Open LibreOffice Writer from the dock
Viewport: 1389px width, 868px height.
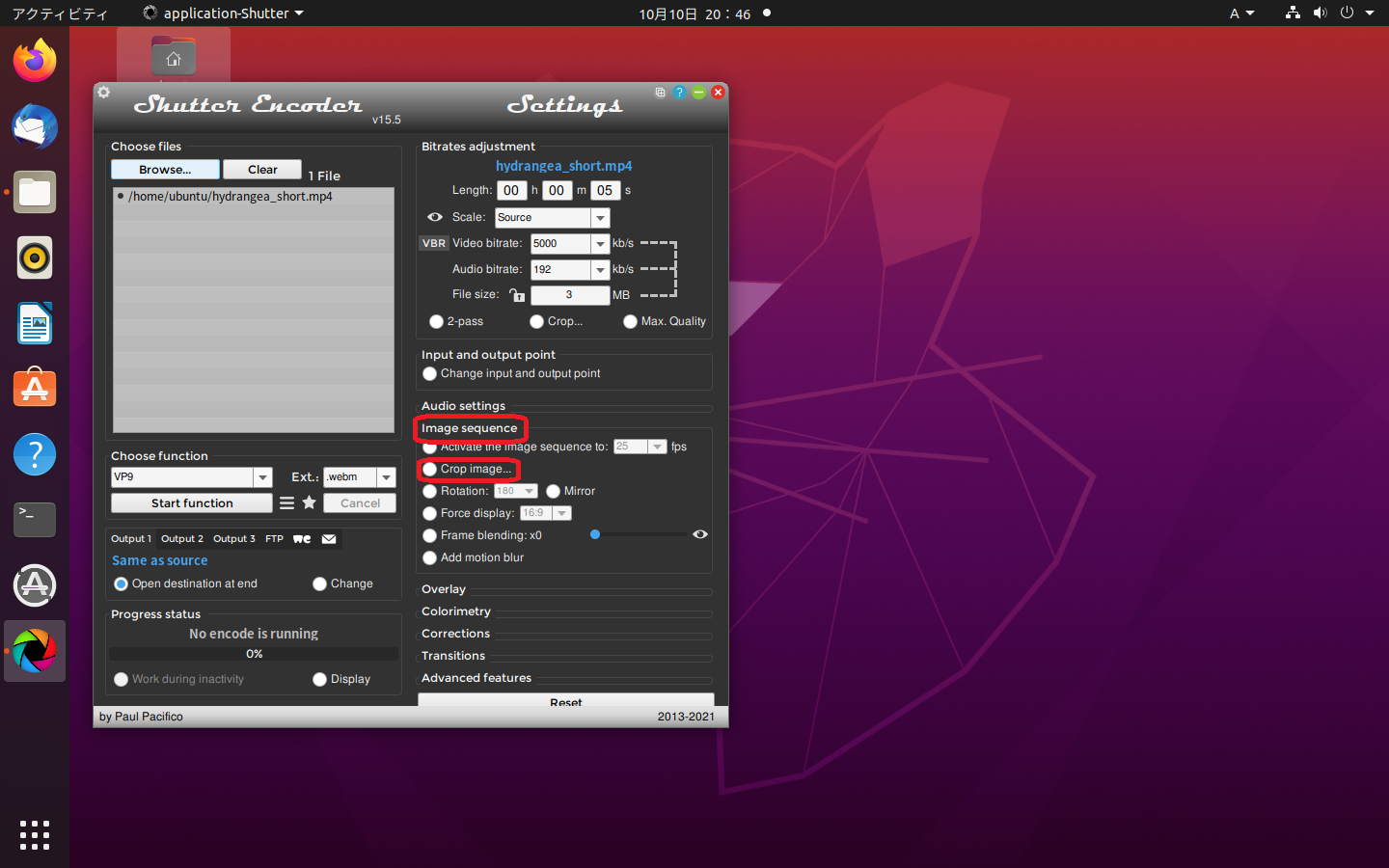(x=35, y=323)
